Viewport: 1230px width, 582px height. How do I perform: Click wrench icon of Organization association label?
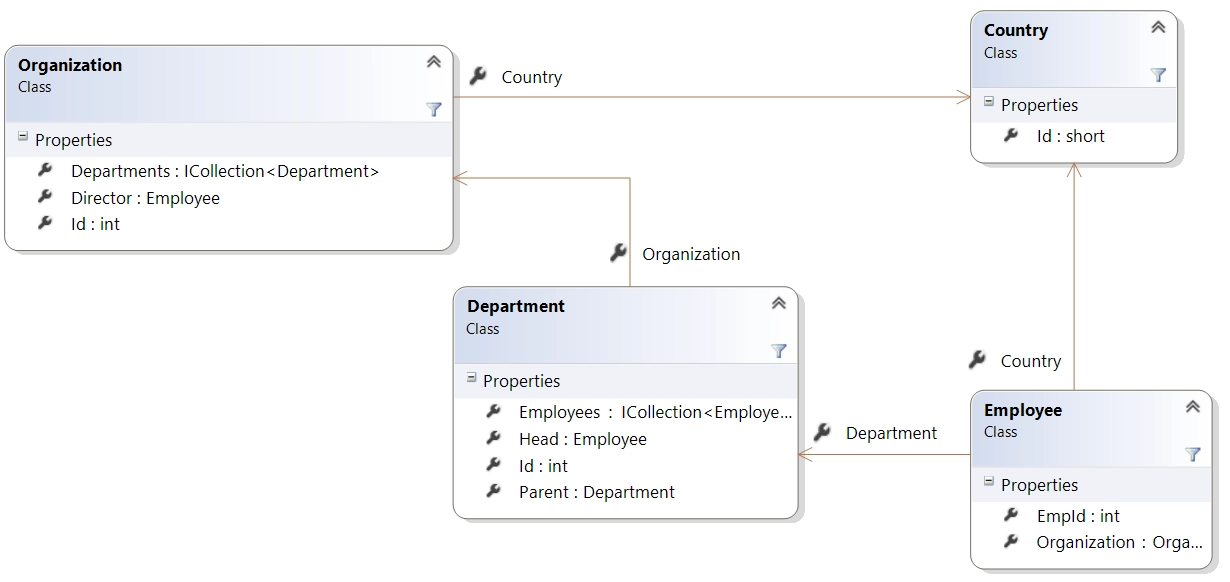619,253
